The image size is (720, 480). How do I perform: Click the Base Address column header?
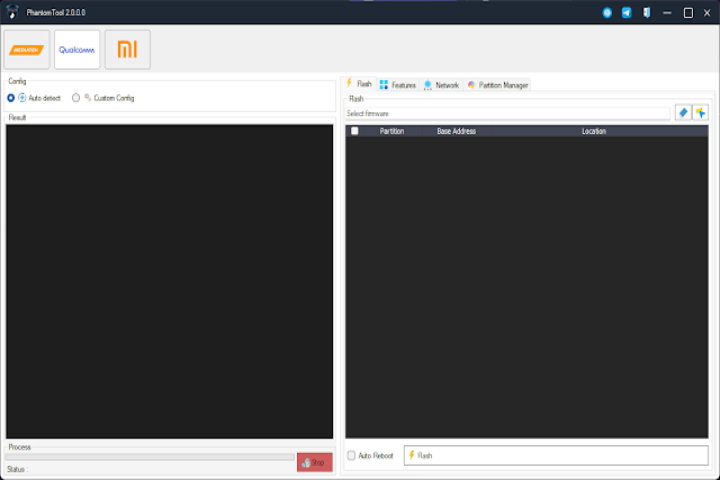tap(456, 131)
